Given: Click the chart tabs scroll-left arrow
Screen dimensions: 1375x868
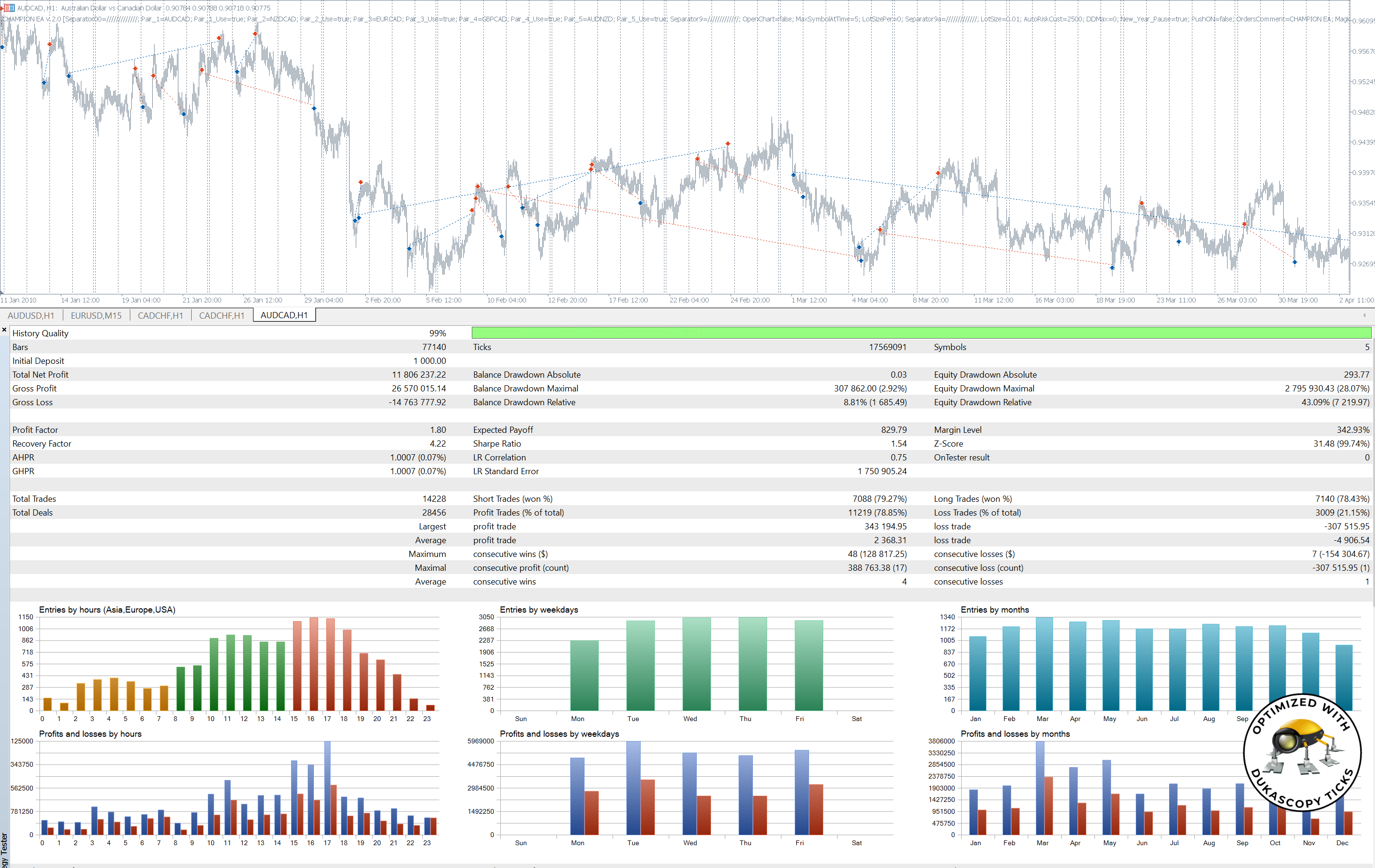Looking at the screenshot, I should (x=1364, y=315).
